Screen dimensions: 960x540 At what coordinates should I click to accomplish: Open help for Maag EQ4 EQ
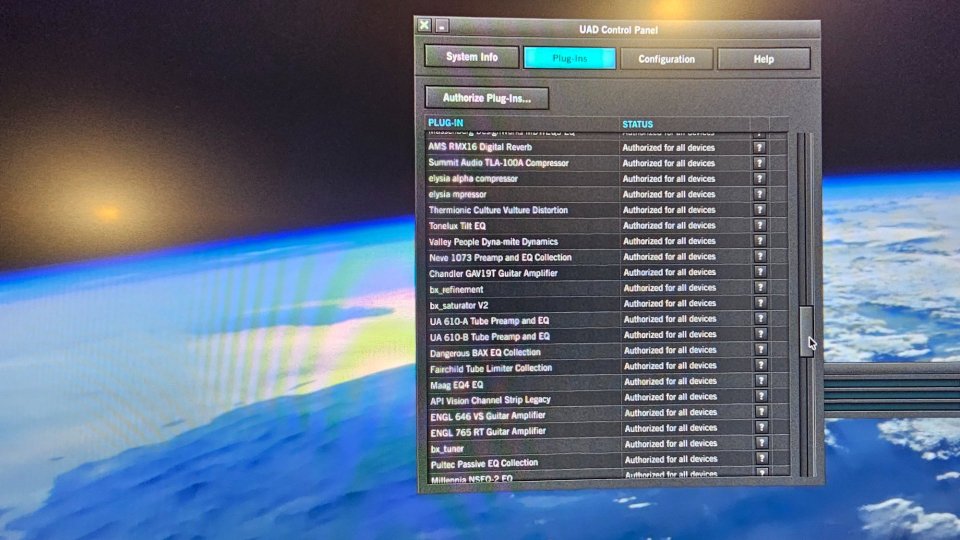click(761, 381)
